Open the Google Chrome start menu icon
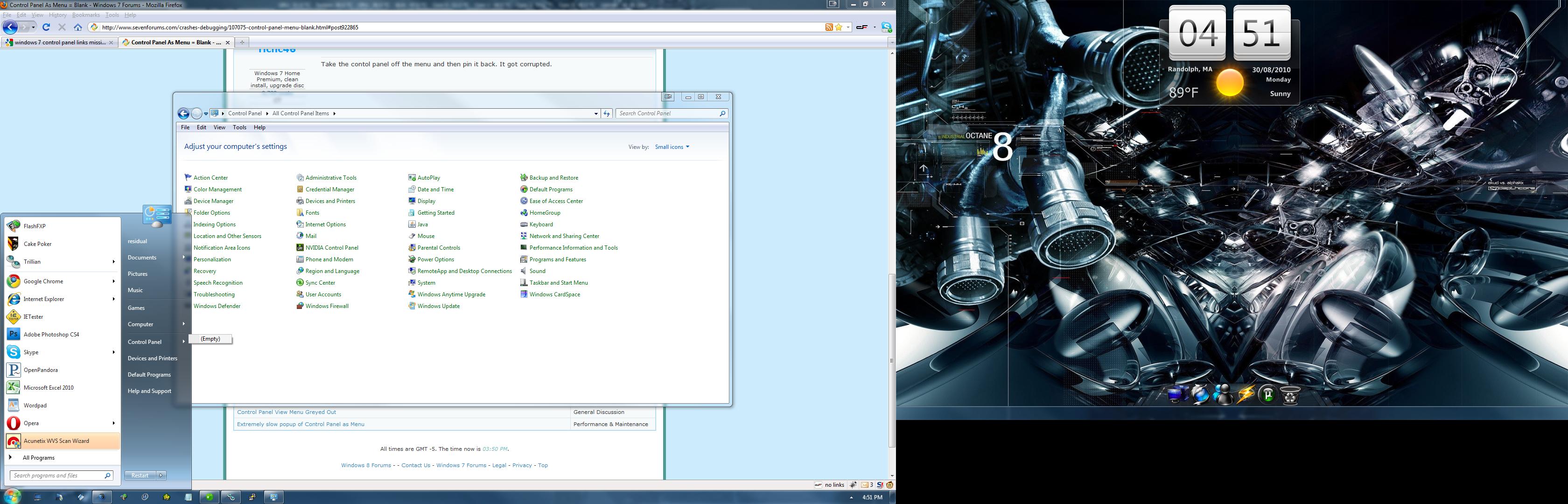1568x504 pixels. pyautogui.click(x=14, y=281)
